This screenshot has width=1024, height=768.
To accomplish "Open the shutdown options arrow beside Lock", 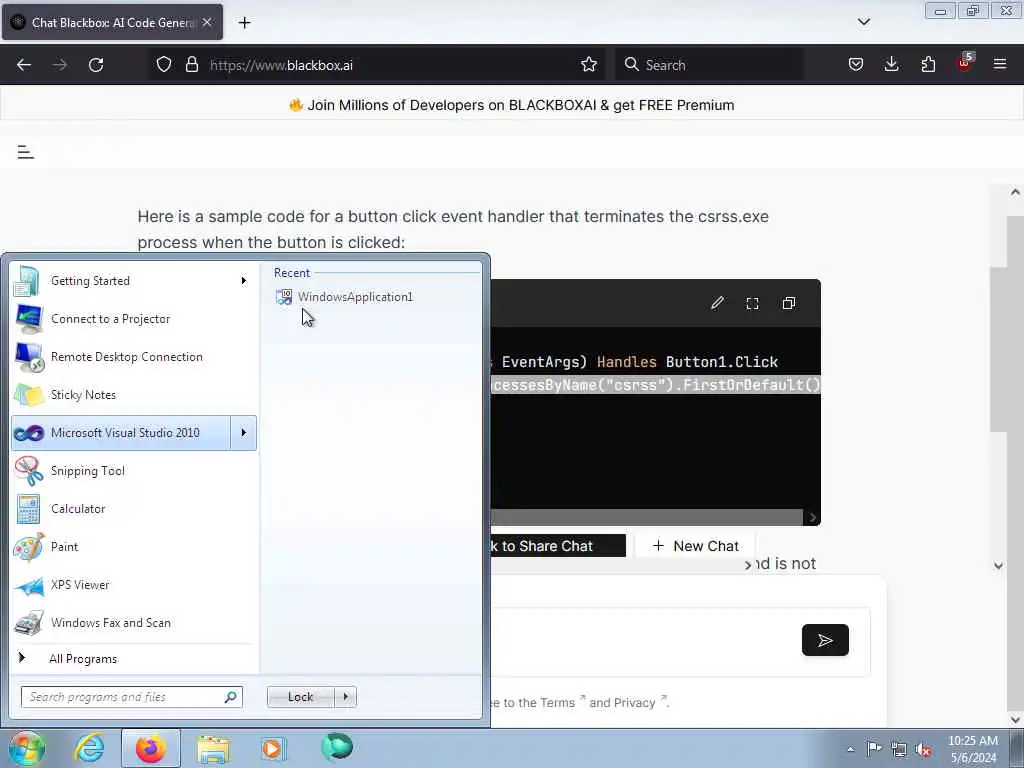I will (x=345, y=697).
